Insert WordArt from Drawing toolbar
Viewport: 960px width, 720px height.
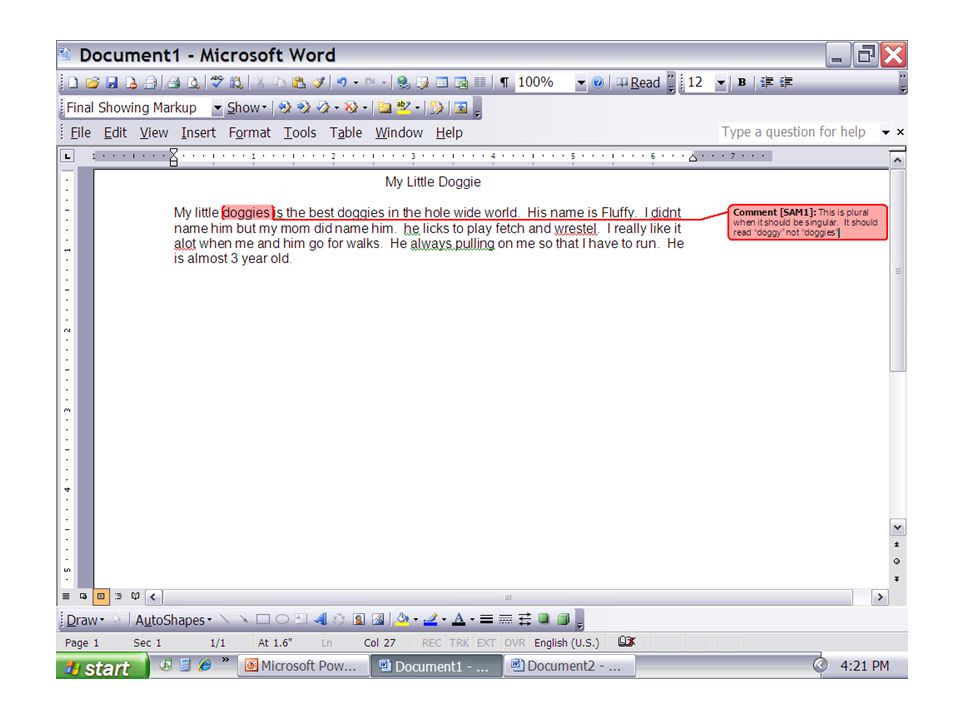320,620
